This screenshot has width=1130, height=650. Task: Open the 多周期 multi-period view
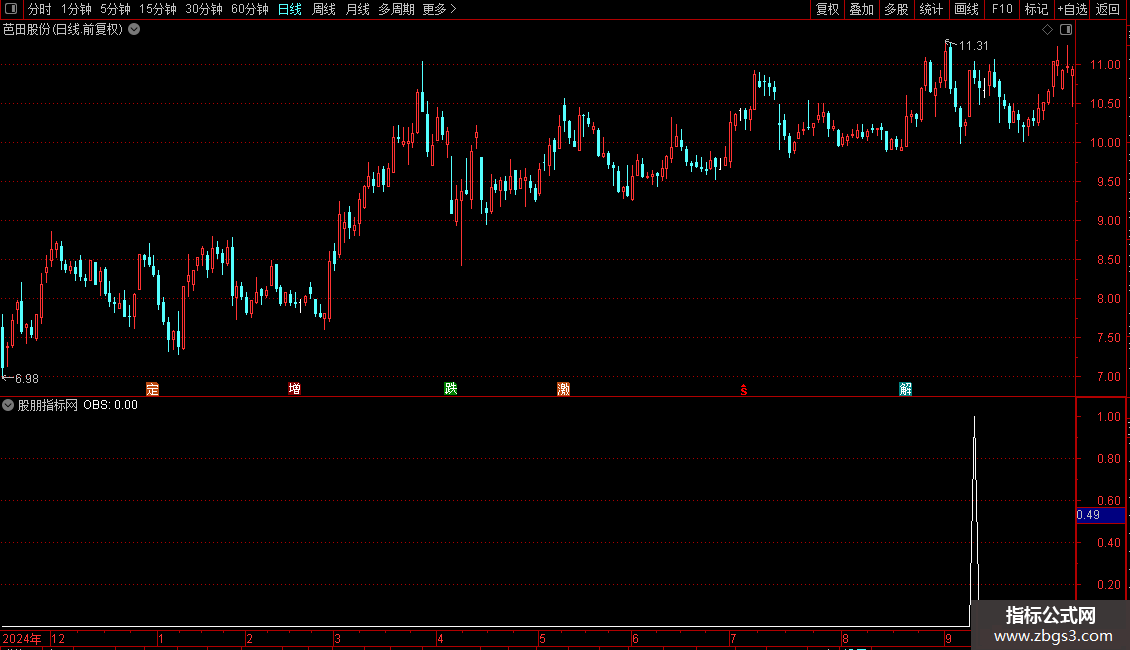396,9
